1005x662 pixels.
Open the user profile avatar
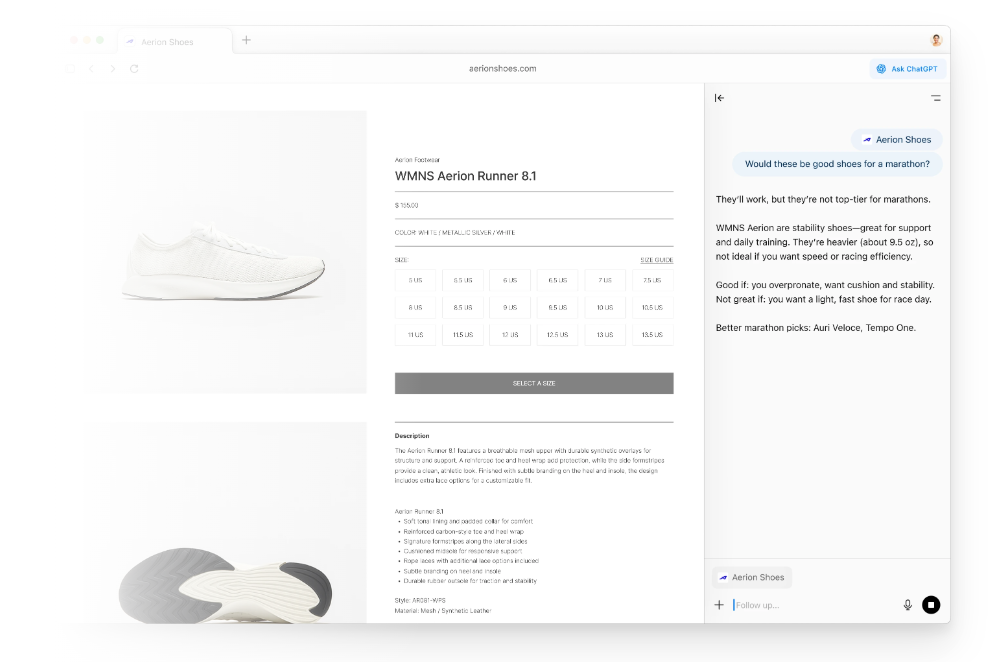(x=936, y=41)
